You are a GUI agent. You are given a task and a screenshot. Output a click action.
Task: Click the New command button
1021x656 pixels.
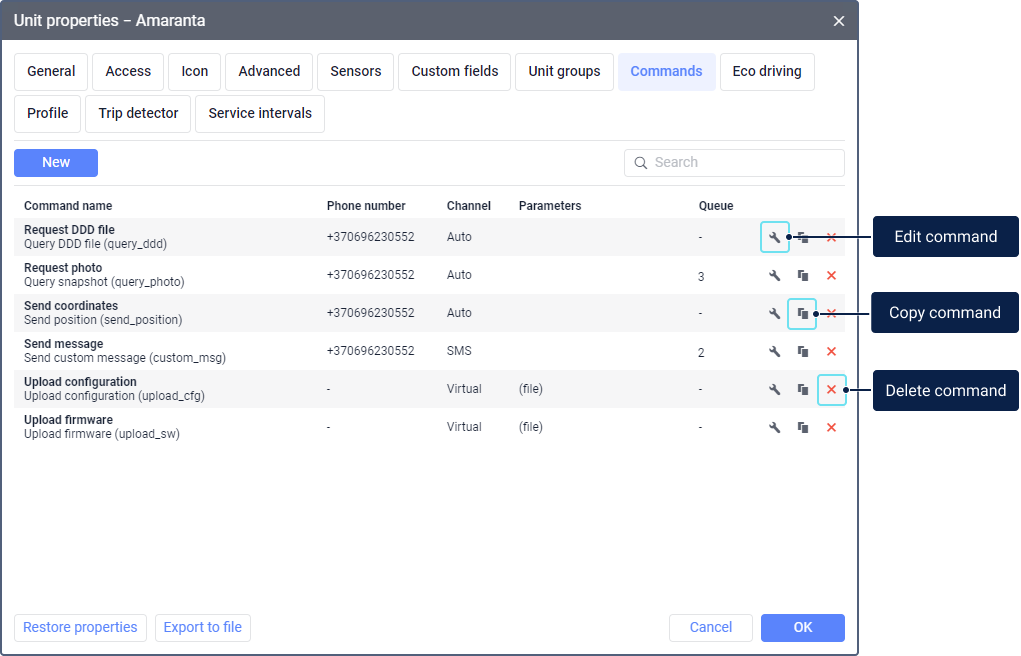[56, 163]
